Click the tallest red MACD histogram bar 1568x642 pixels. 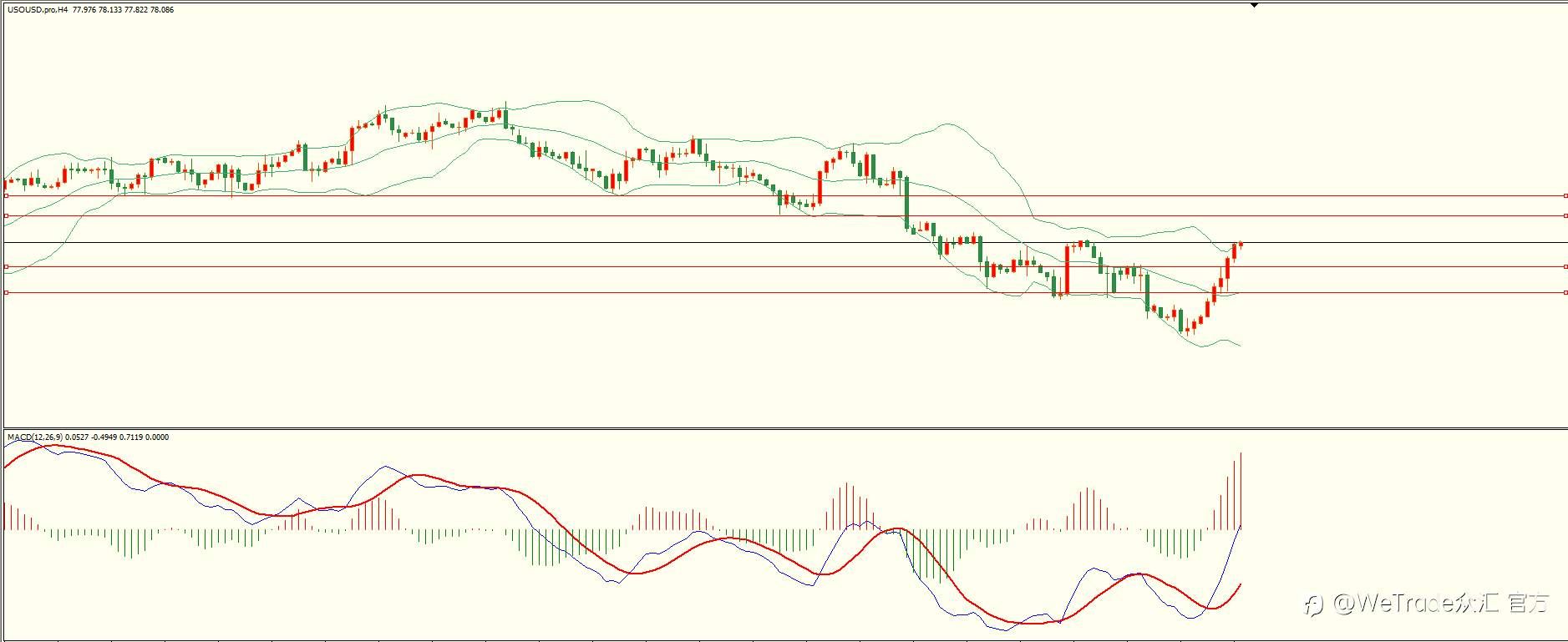(1241, 491)
